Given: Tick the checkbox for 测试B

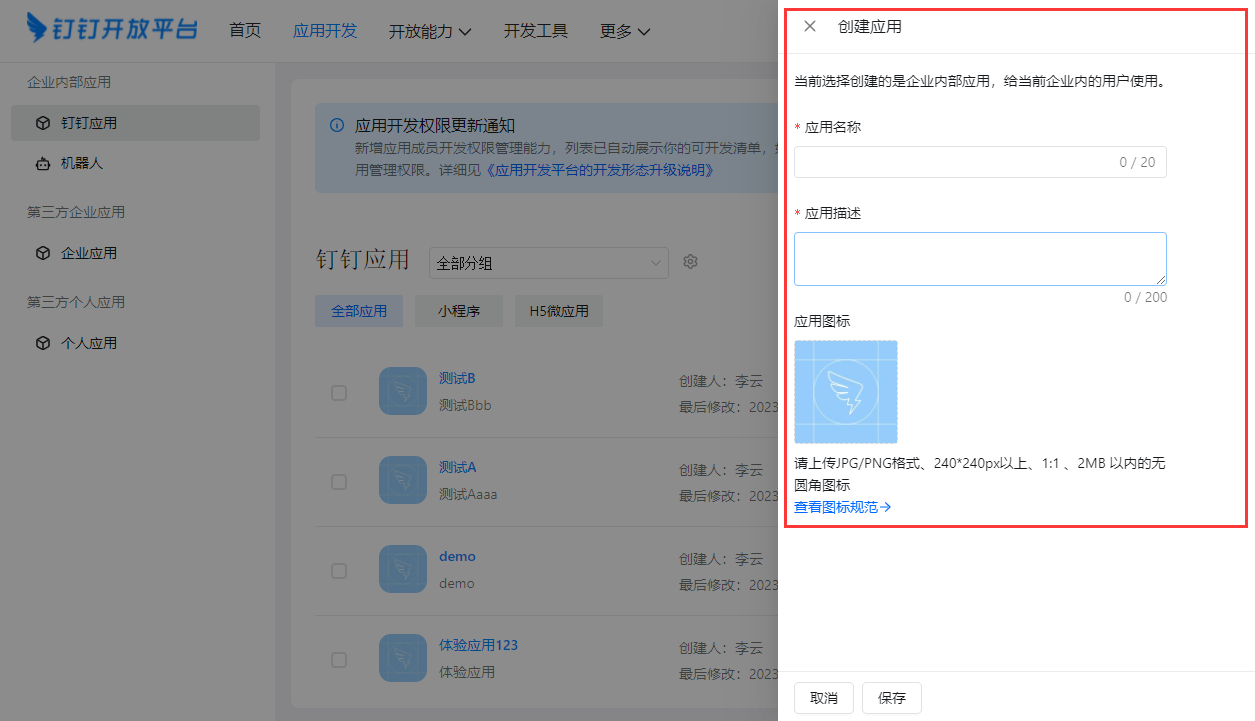Looking at the screenshot, I should click(x=339, y=393).
